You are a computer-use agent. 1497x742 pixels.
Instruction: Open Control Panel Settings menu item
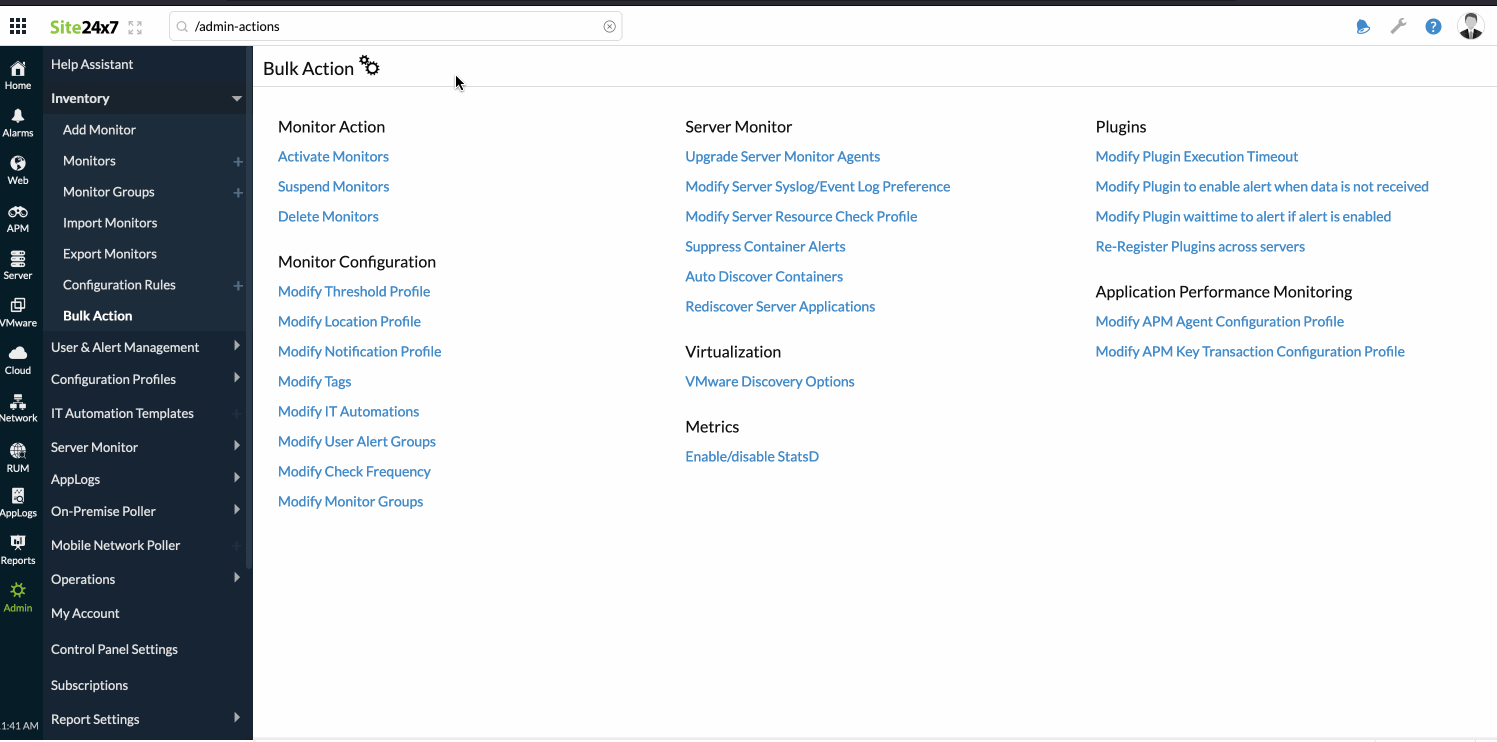[114, 649]
